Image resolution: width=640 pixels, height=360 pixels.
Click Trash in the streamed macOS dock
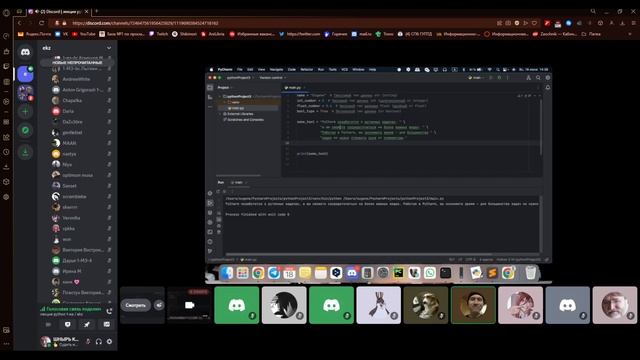point(531,273)
